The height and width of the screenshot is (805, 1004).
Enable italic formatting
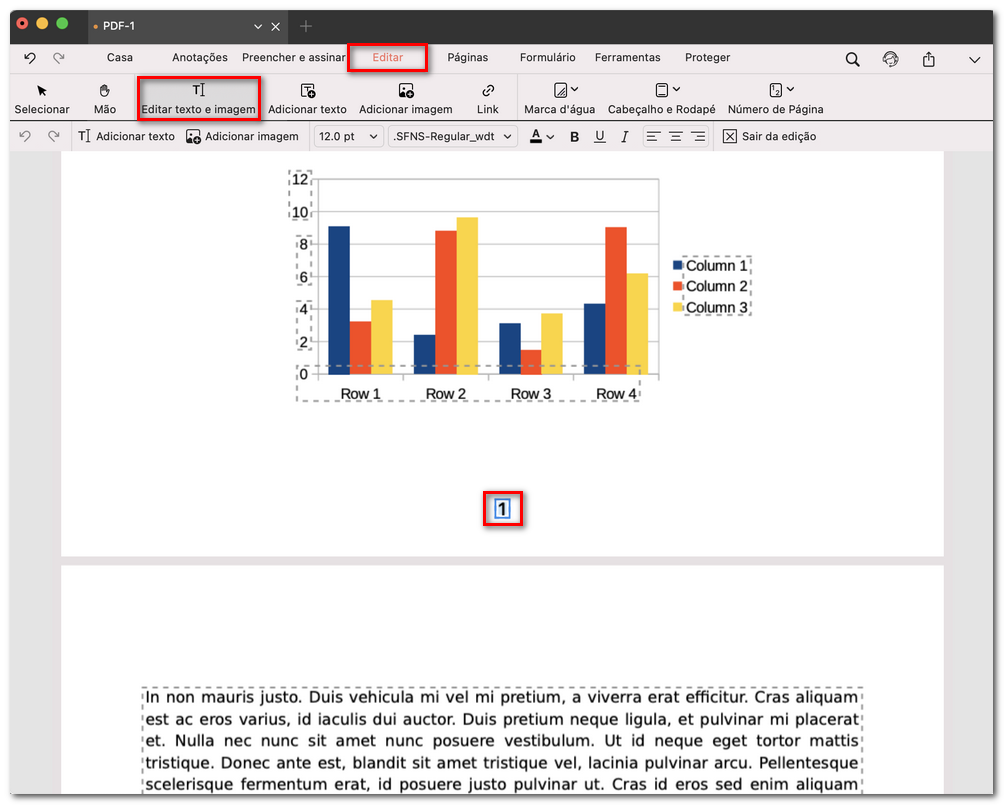coord(624,136)
